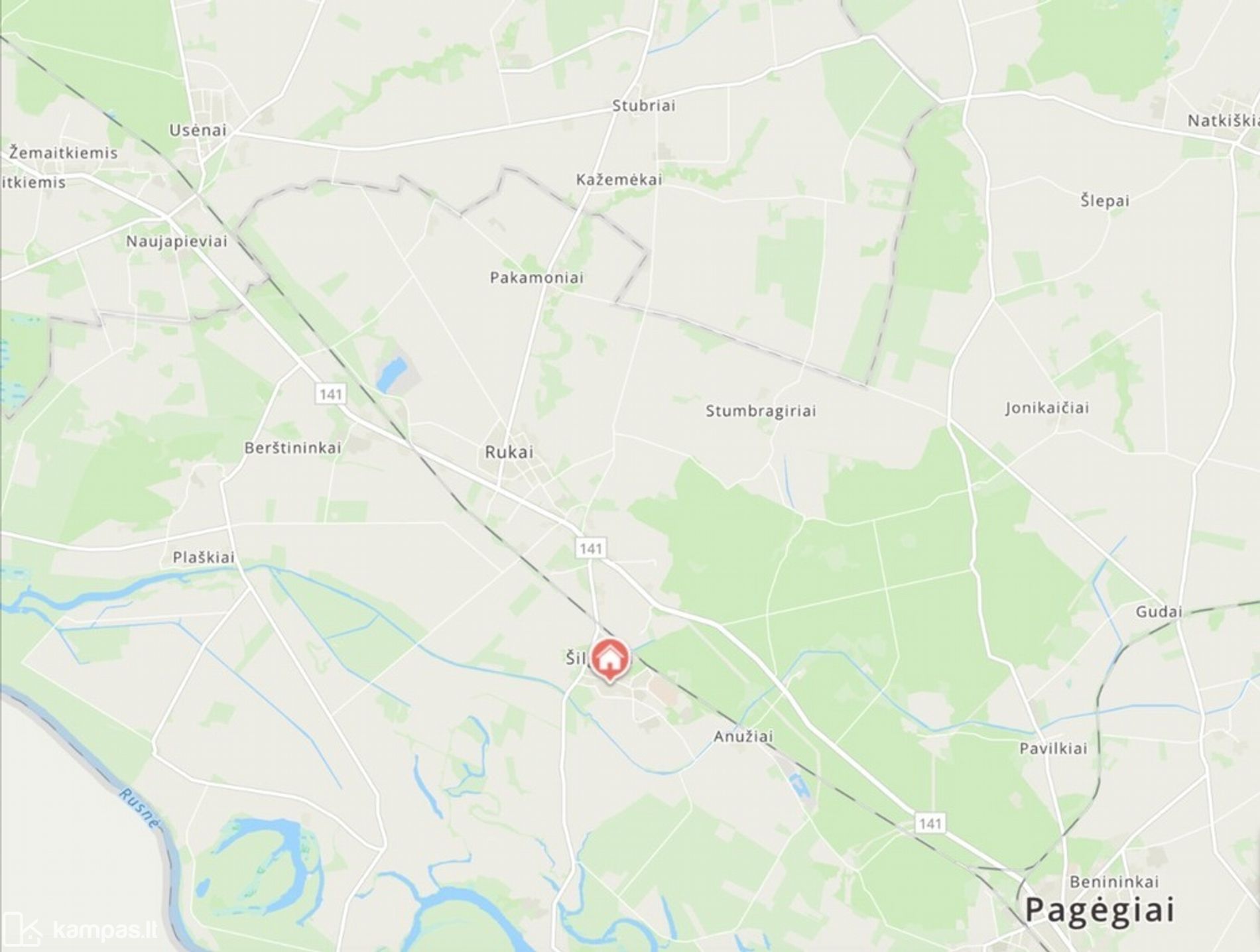Select the Pagėgiai city label
This screenshot has width=1260, height=952.
(1100, 910)
